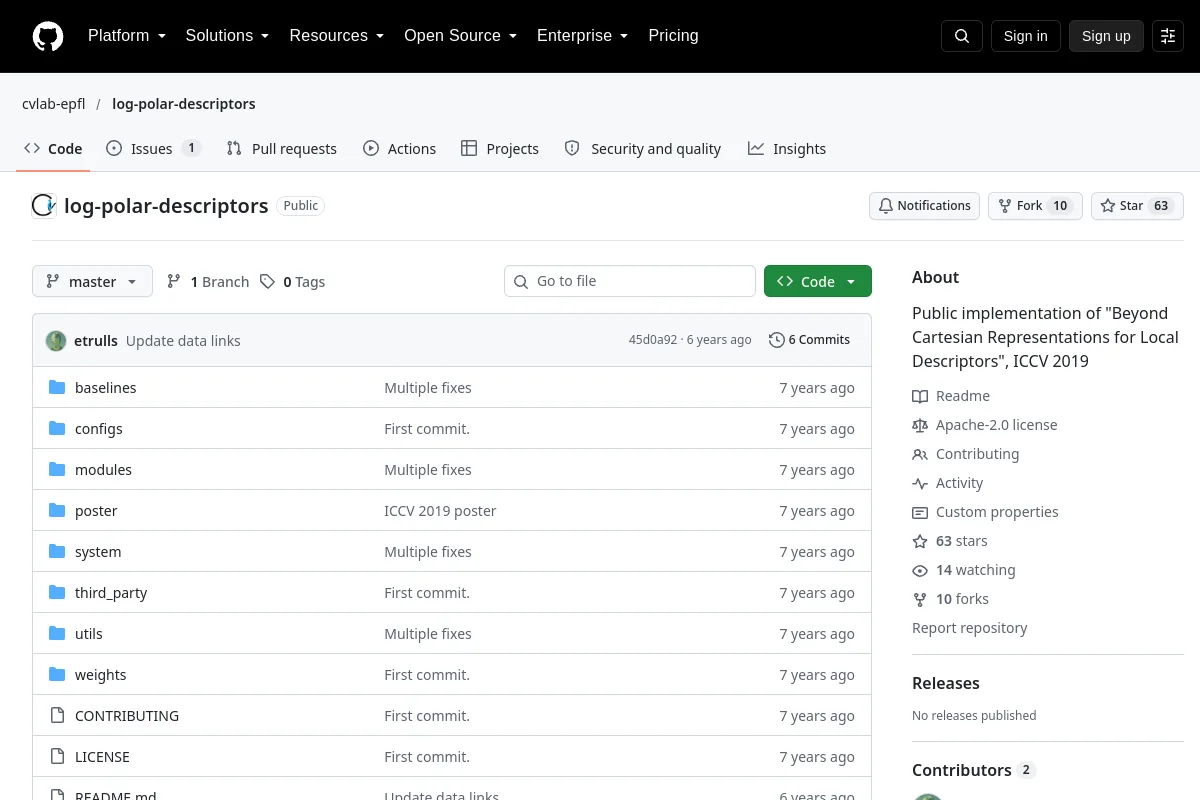The width and height of the screenshot is (1200, 800).
Task: Switch to the Insights tab
Action: click(x=787, y=149)
